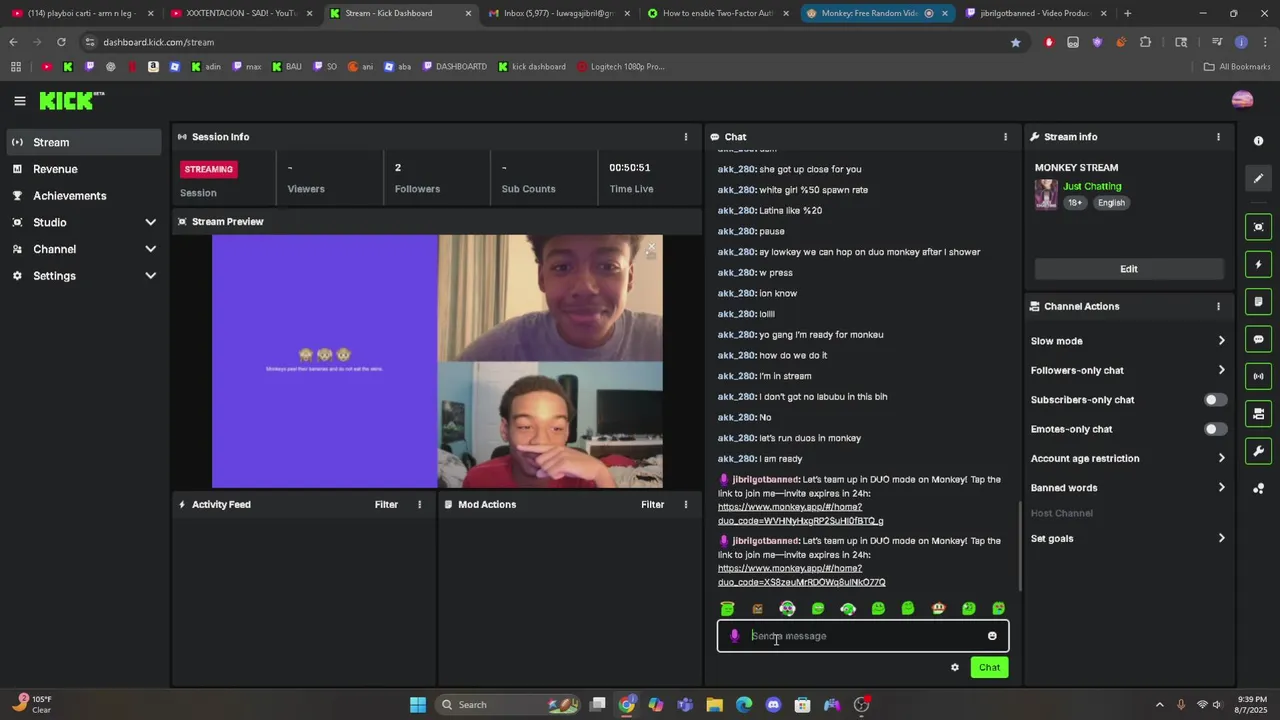Viewport: 1280px width, 720px height.
Task: Click Just Chatting category link
Action: point(1092,186)
